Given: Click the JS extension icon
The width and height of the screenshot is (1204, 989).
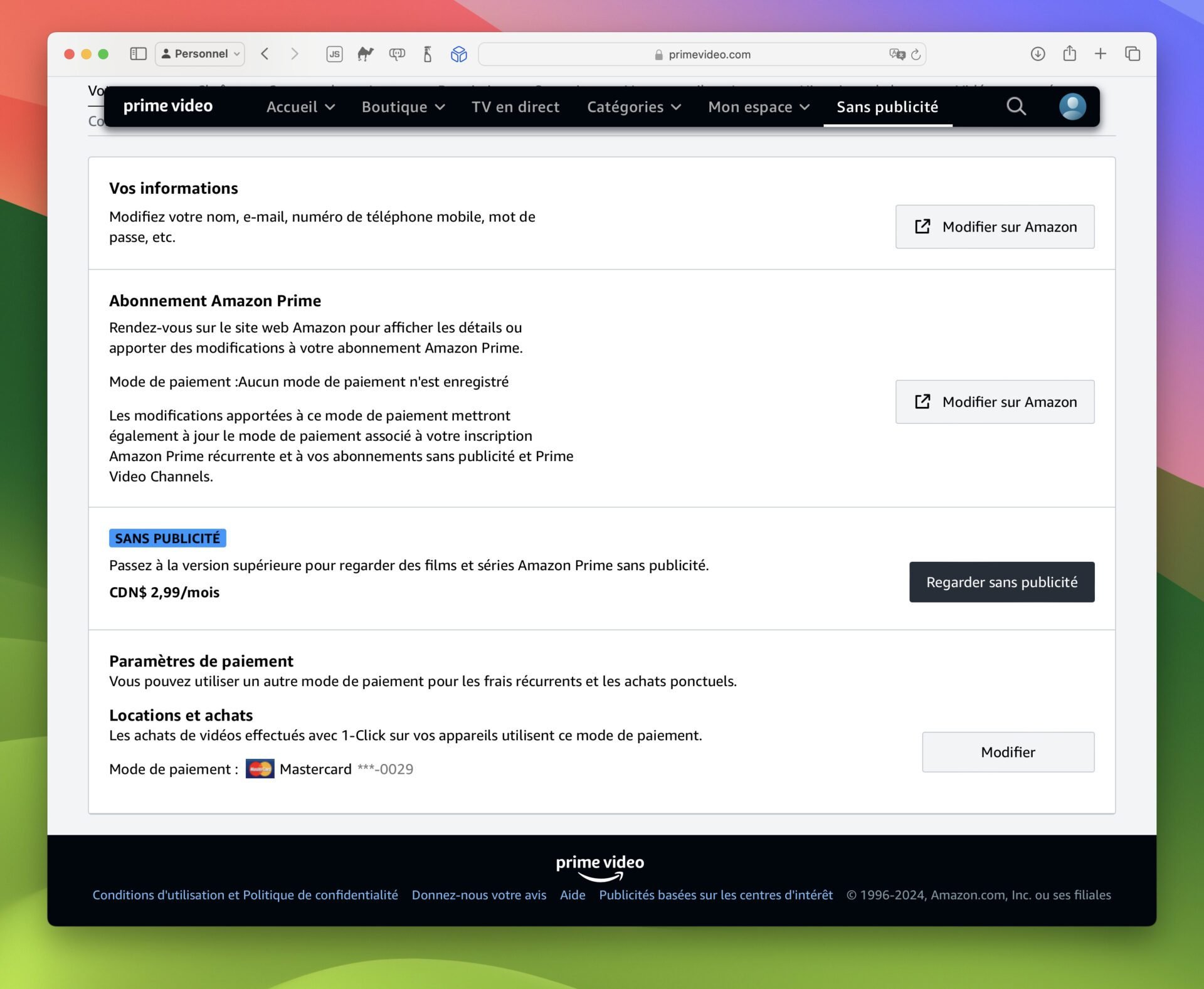Looking at the screenshot, I should coord(335,55).
